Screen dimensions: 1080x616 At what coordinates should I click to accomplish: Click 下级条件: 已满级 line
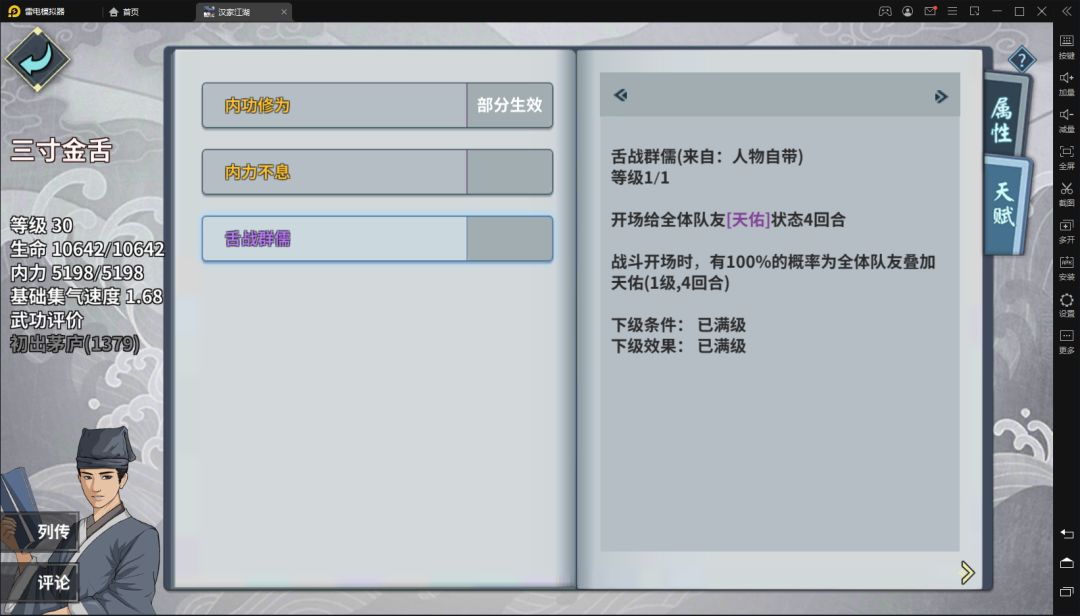pyautogui.click(x=678, y=325)
